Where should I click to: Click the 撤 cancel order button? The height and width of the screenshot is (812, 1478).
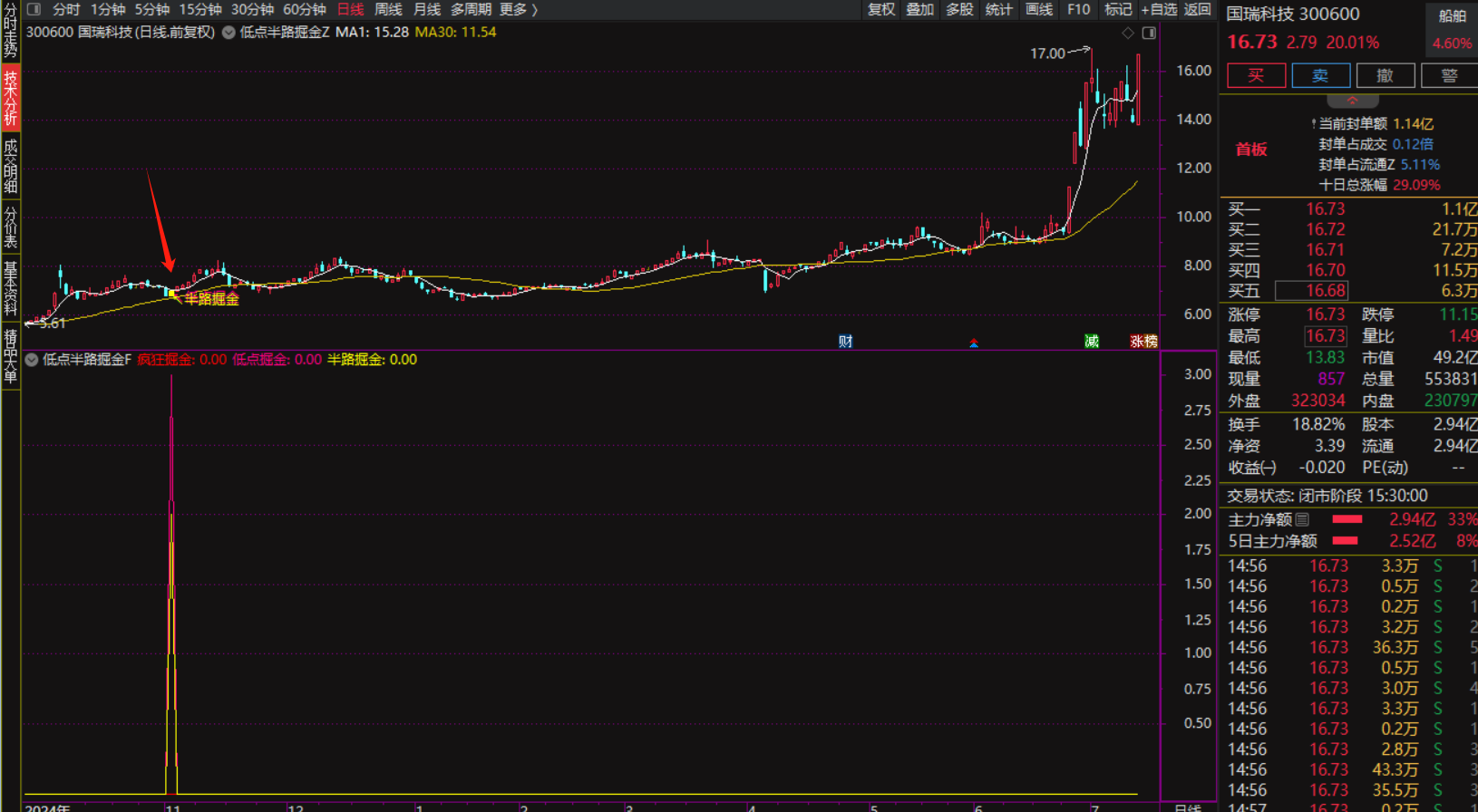[1385, 75]
